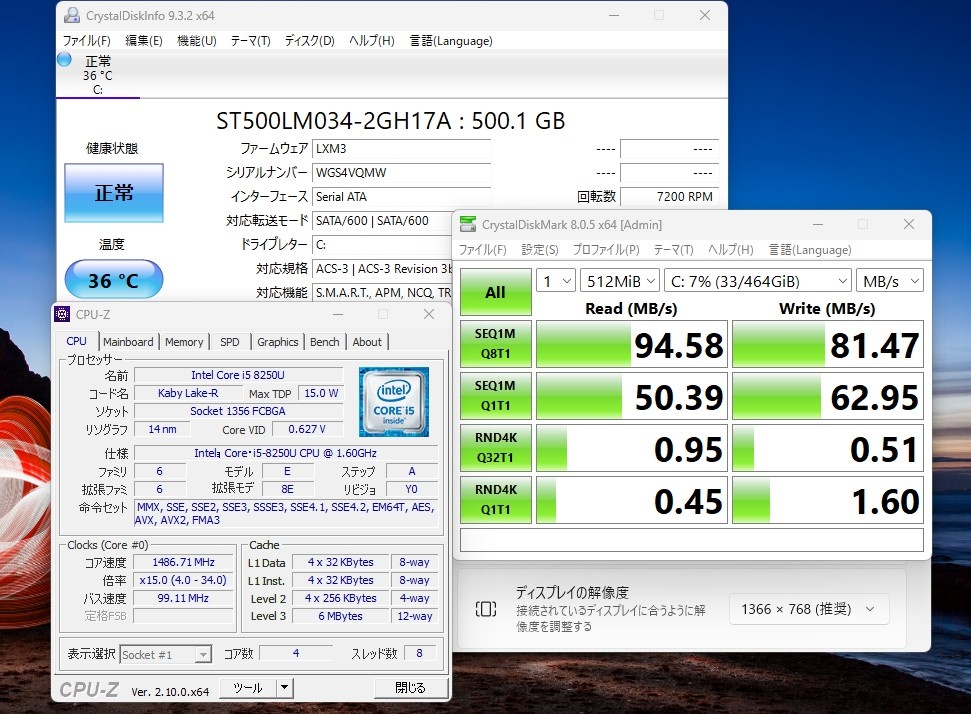Open the Graphics tab in CPU-Z

(x=277, y=342)
